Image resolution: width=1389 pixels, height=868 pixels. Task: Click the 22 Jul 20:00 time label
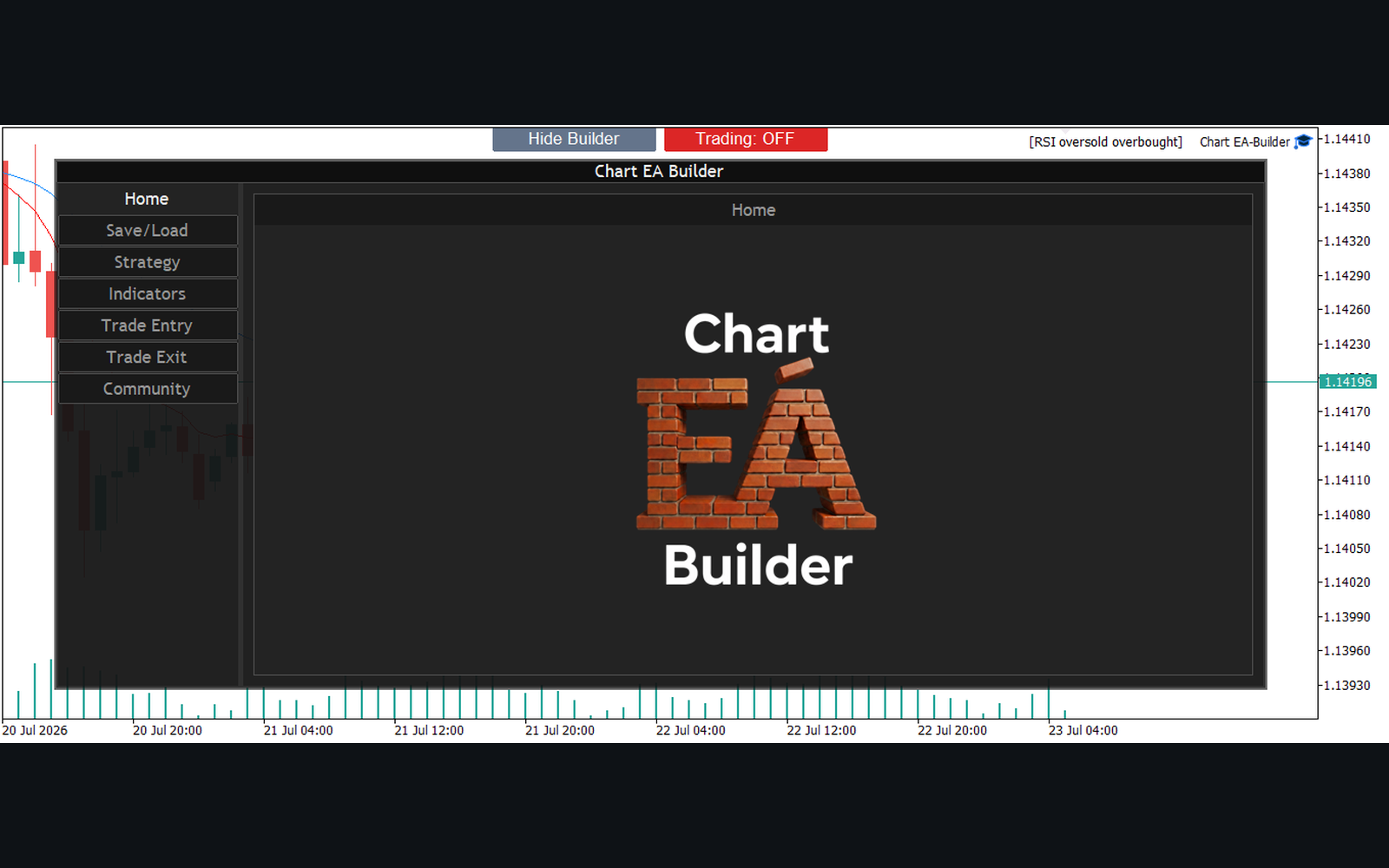click(952, 731)
